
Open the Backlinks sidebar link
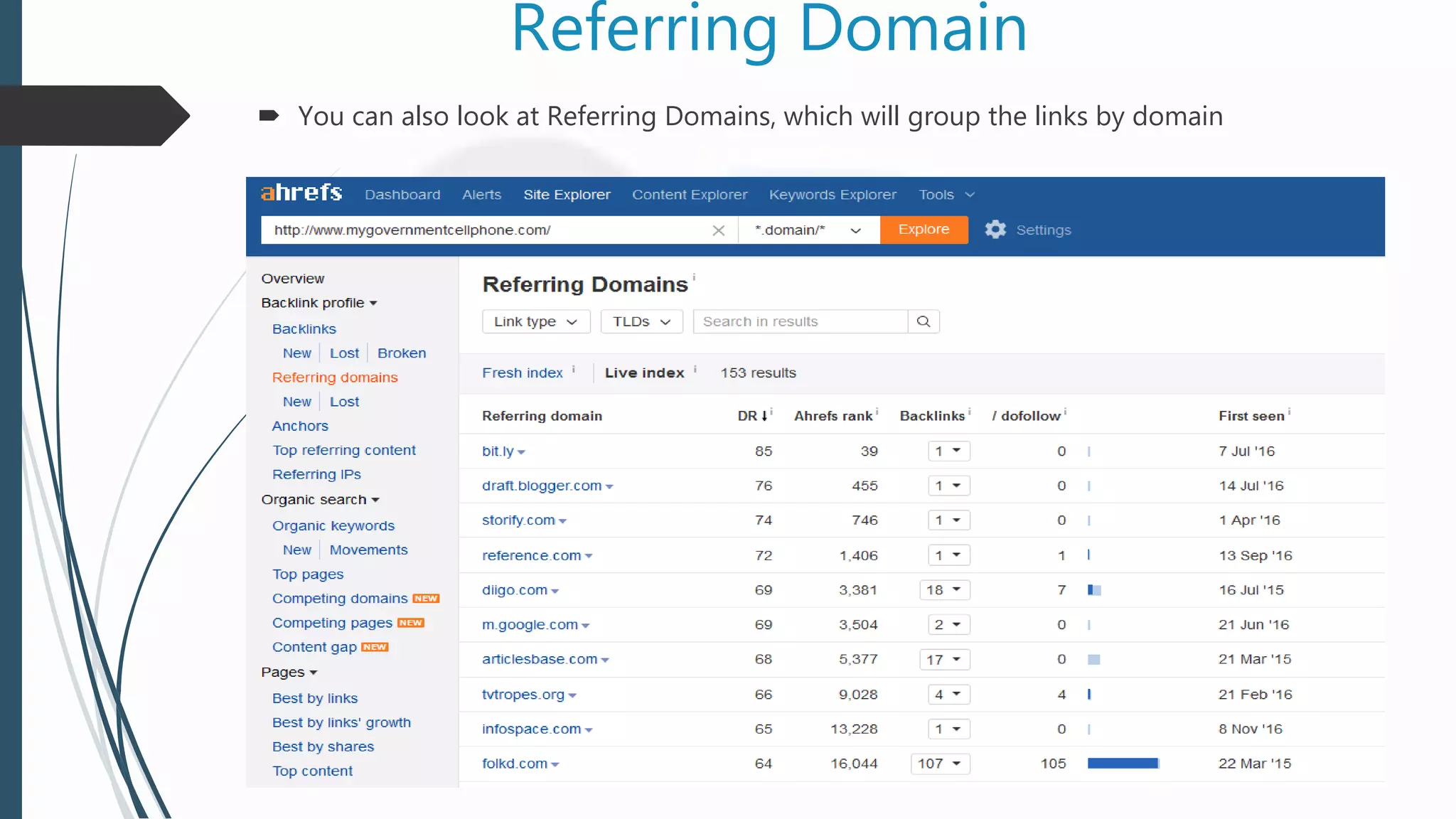[304, 329]
